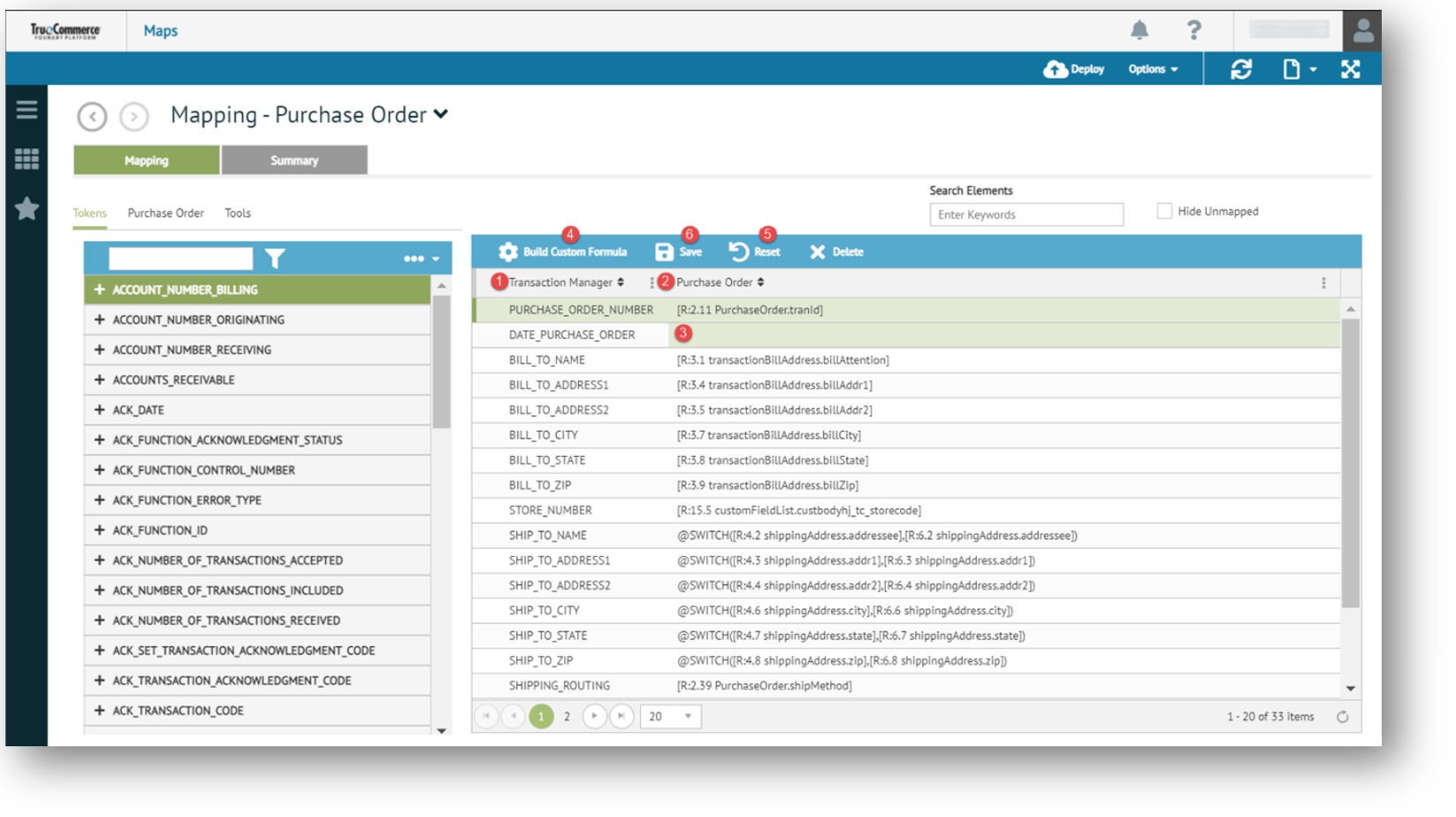
Task: Click the Search Elements keyword field
Action: point(1025,215)
